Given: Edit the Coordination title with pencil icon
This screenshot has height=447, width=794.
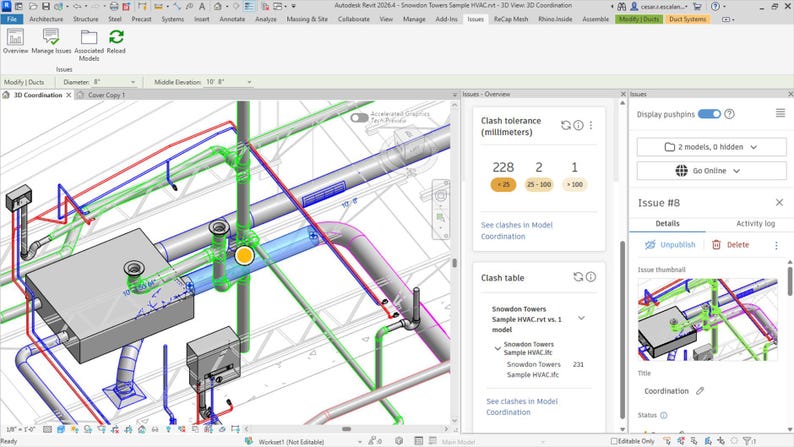Looking at the screenshot, I should click(x=700, y=391).
